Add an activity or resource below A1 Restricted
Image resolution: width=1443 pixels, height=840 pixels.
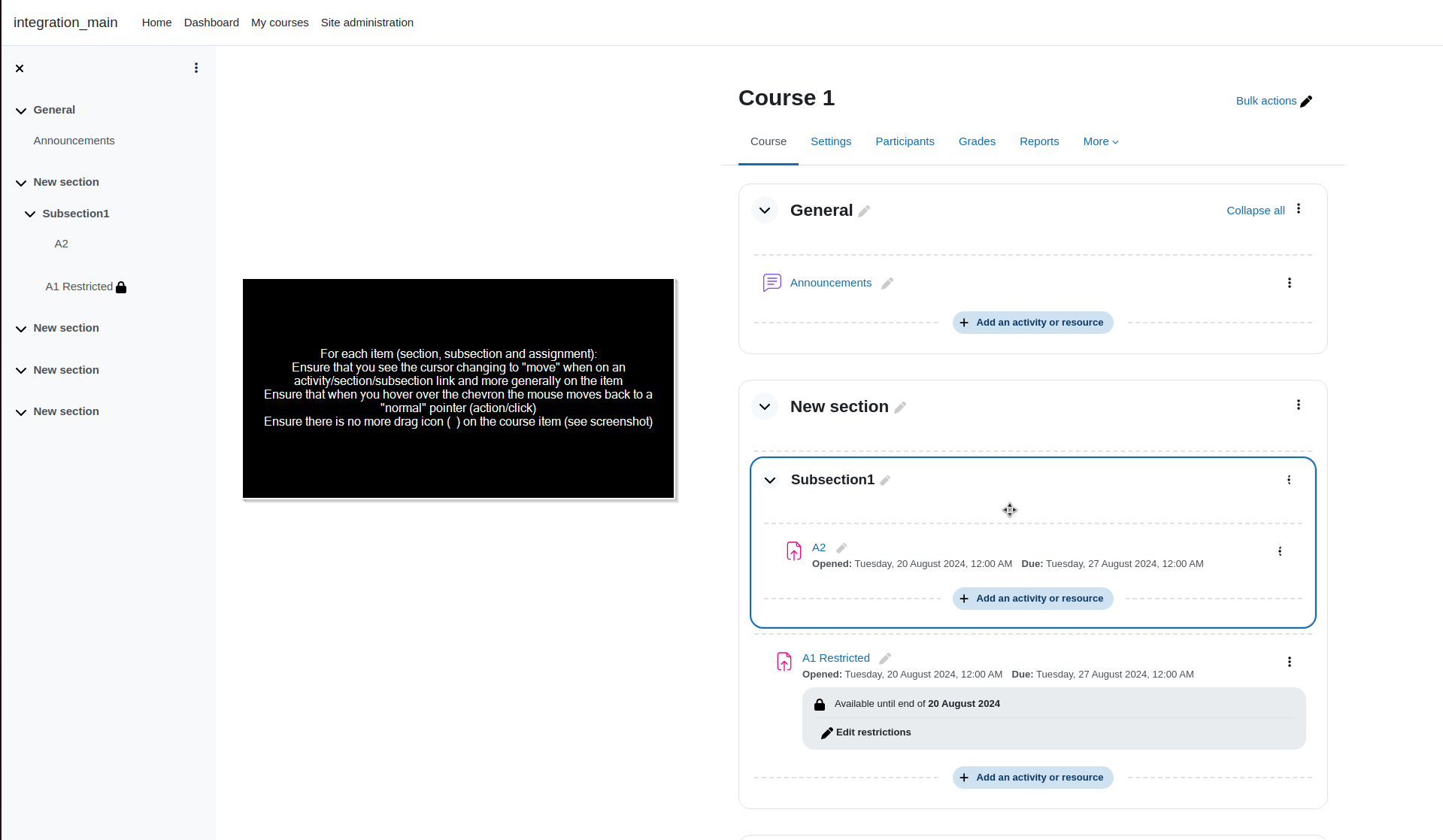point(1032,778)
